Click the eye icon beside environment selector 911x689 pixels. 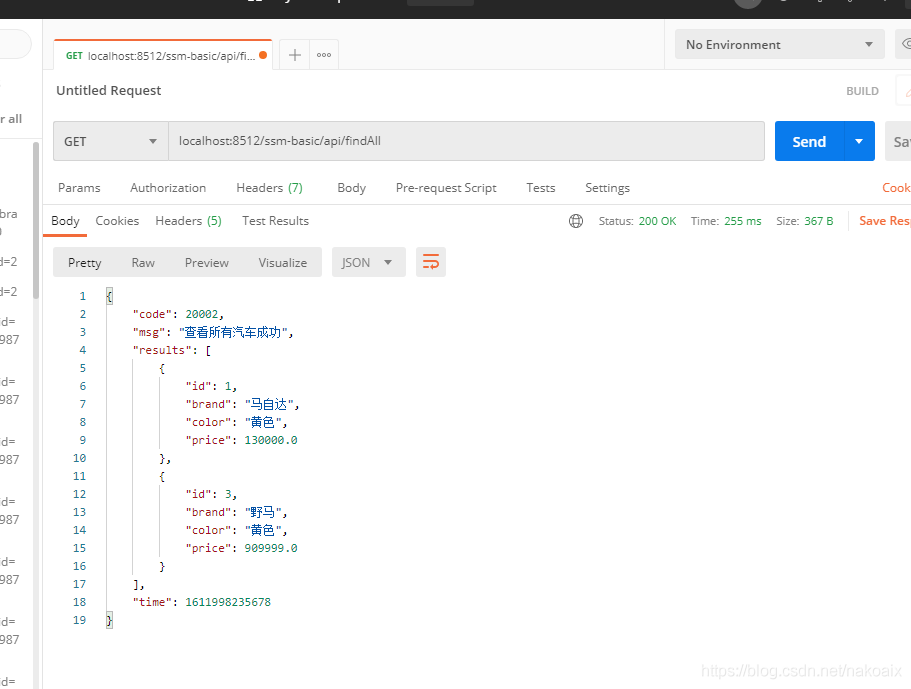point(905,45)
